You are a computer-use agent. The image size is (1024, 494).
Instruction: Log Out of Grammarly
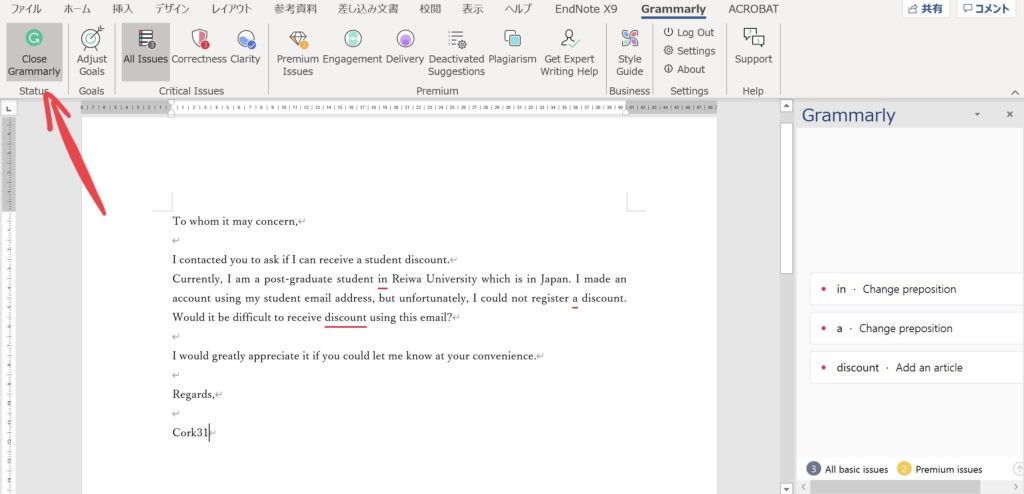[689, 32]
